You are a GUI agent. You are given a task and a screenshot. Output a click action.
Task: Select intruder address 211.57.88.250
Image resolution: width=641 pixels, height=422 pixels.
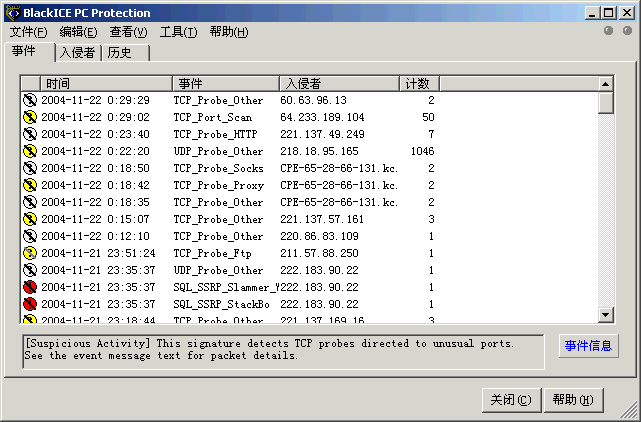319,253
